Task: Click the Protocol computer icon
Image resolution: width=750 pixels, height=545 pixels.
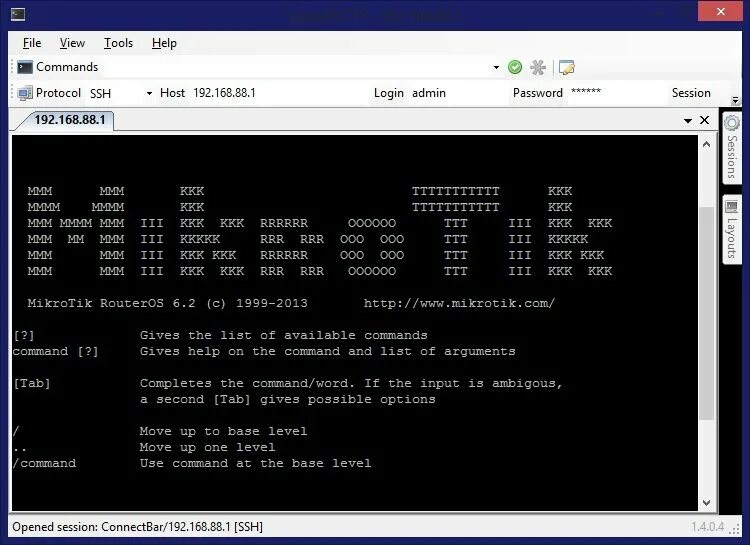Action: pyautogui.click(x=25, y=93)
